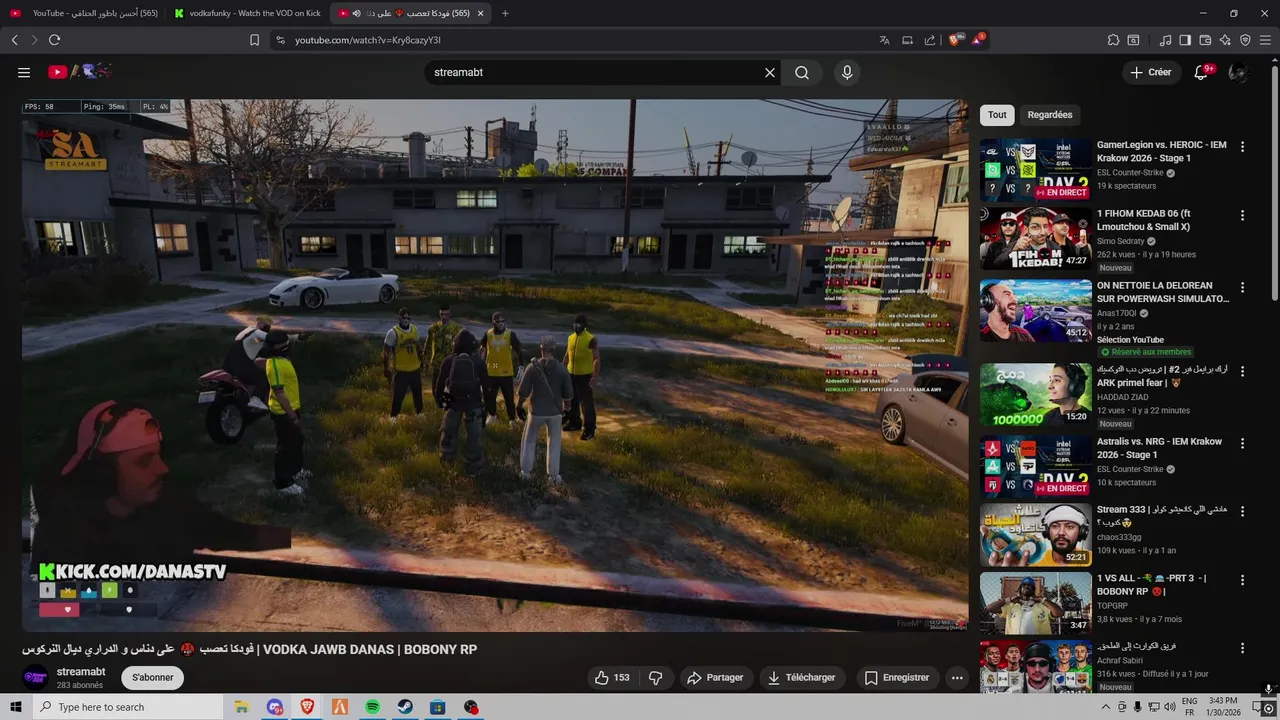Open the Brave playlist music note icon
1280x720 pixels.
coord(1165,40)
